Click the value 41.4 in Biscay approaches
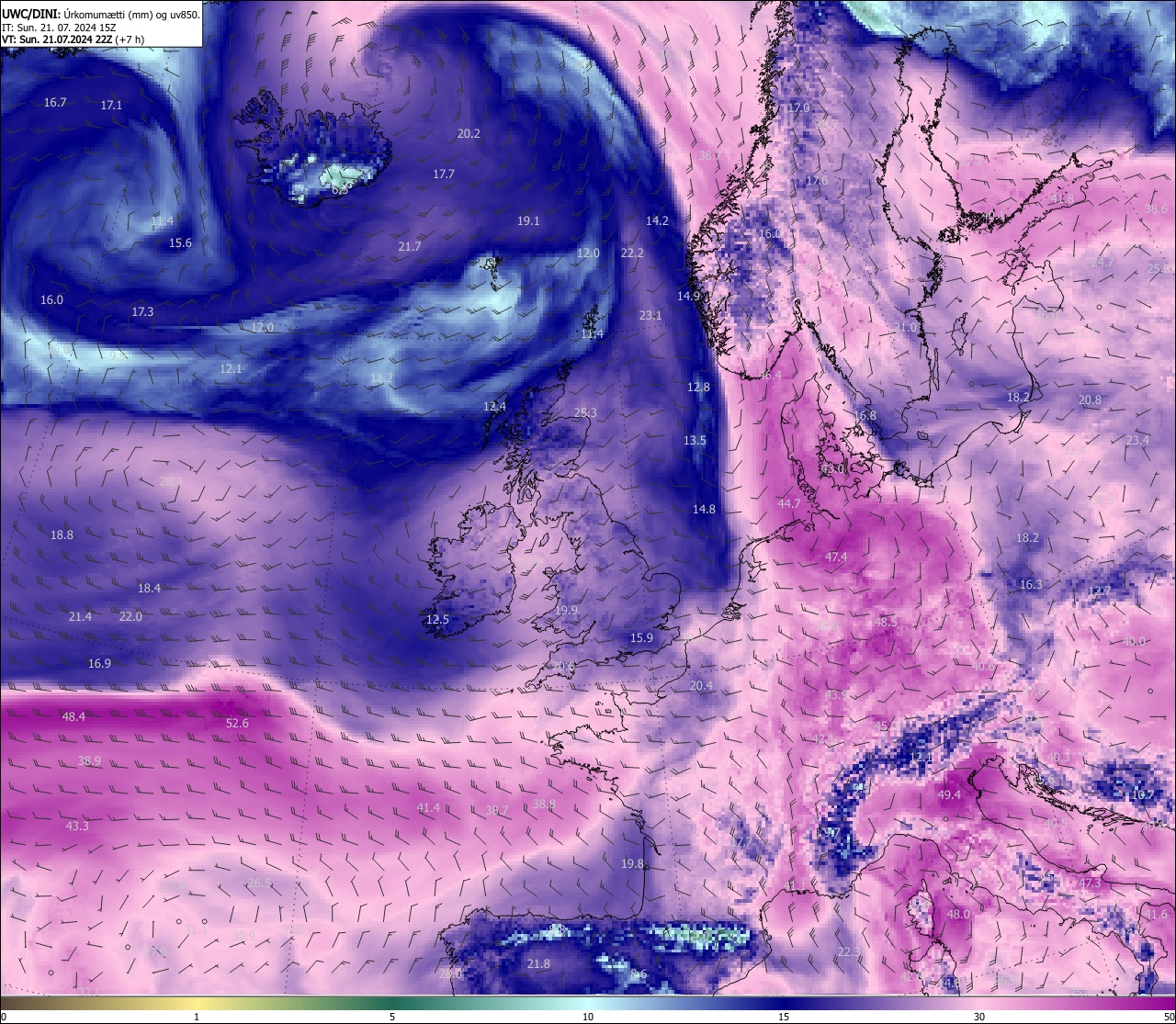1176x1024 pixels. tap(428, 808)
